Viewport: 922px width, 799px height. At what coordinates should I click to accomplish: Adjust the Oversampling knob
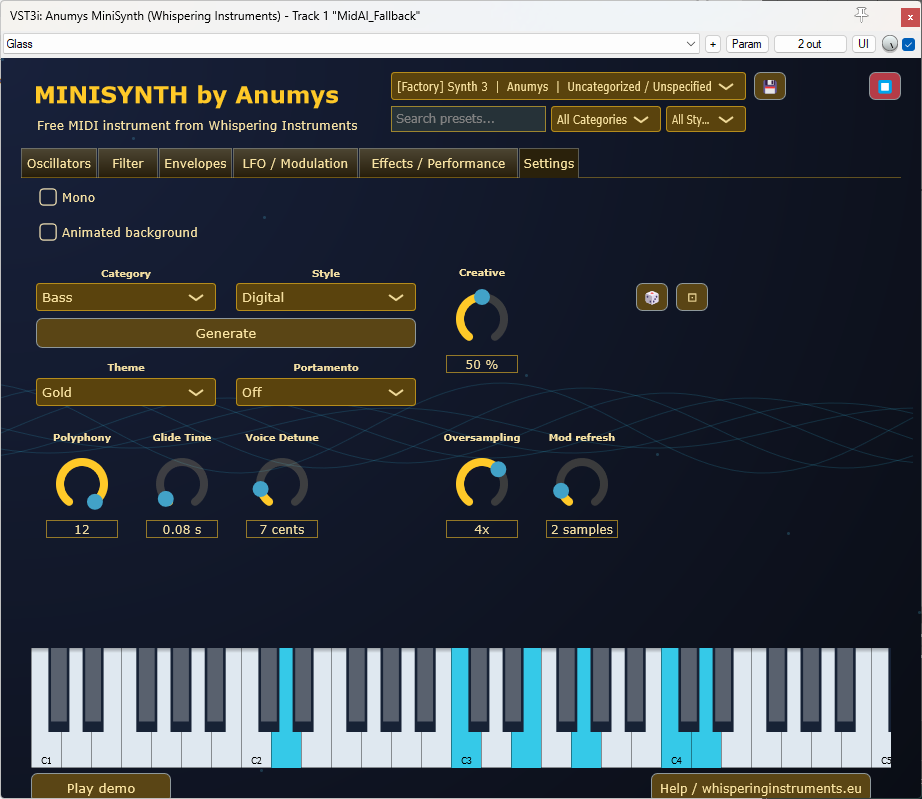[x=482, y=484]
